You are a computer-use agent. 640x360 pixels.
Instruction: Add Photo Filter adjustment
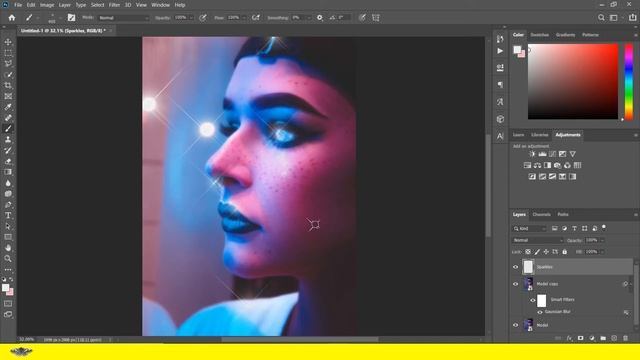click(557, 165)
